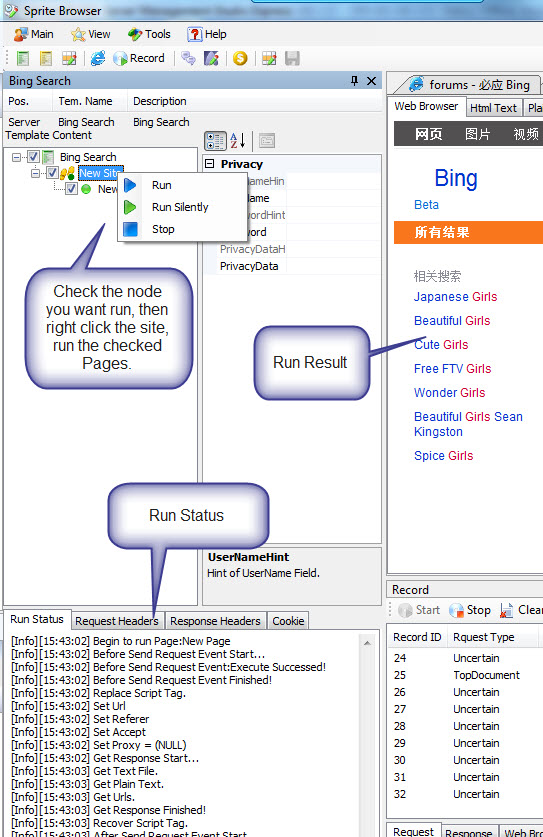Click the Sprite Browser title bar icon
This screenshot has width=543, height=837.
click(x=11, y=10)
